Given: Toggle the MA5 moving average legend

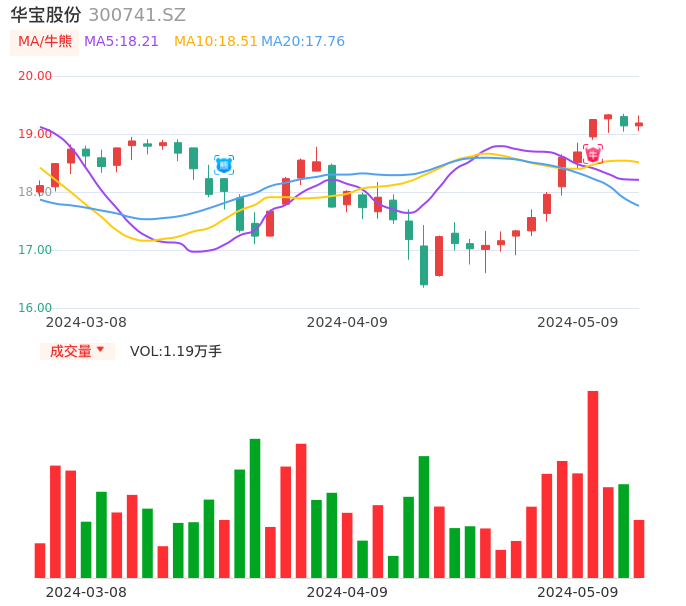Looking at the screenshot, I should click(121, 42).
